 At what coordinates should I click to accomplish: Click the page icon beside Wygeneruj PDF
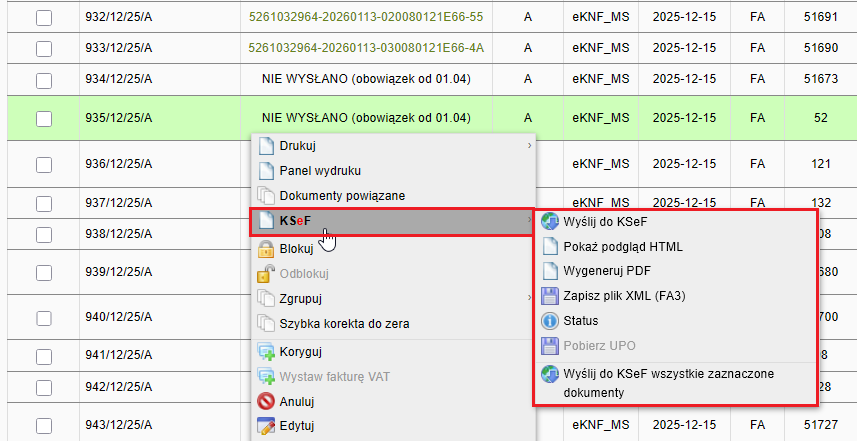pos(550,271)
